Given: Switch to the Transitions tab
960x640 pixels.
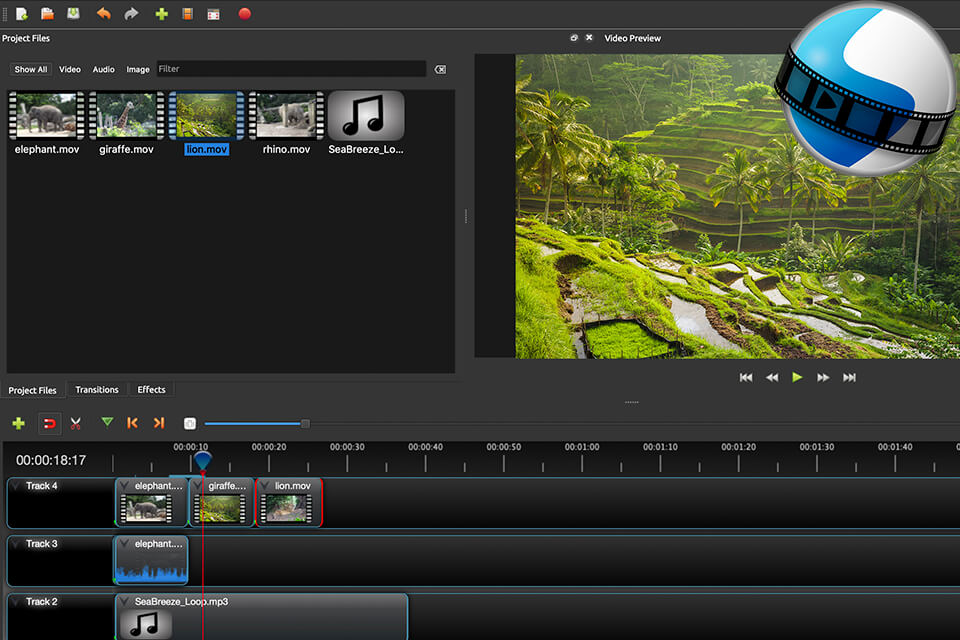Looking at the screenshot, I should pyautogui.click(x=96, y=389).
